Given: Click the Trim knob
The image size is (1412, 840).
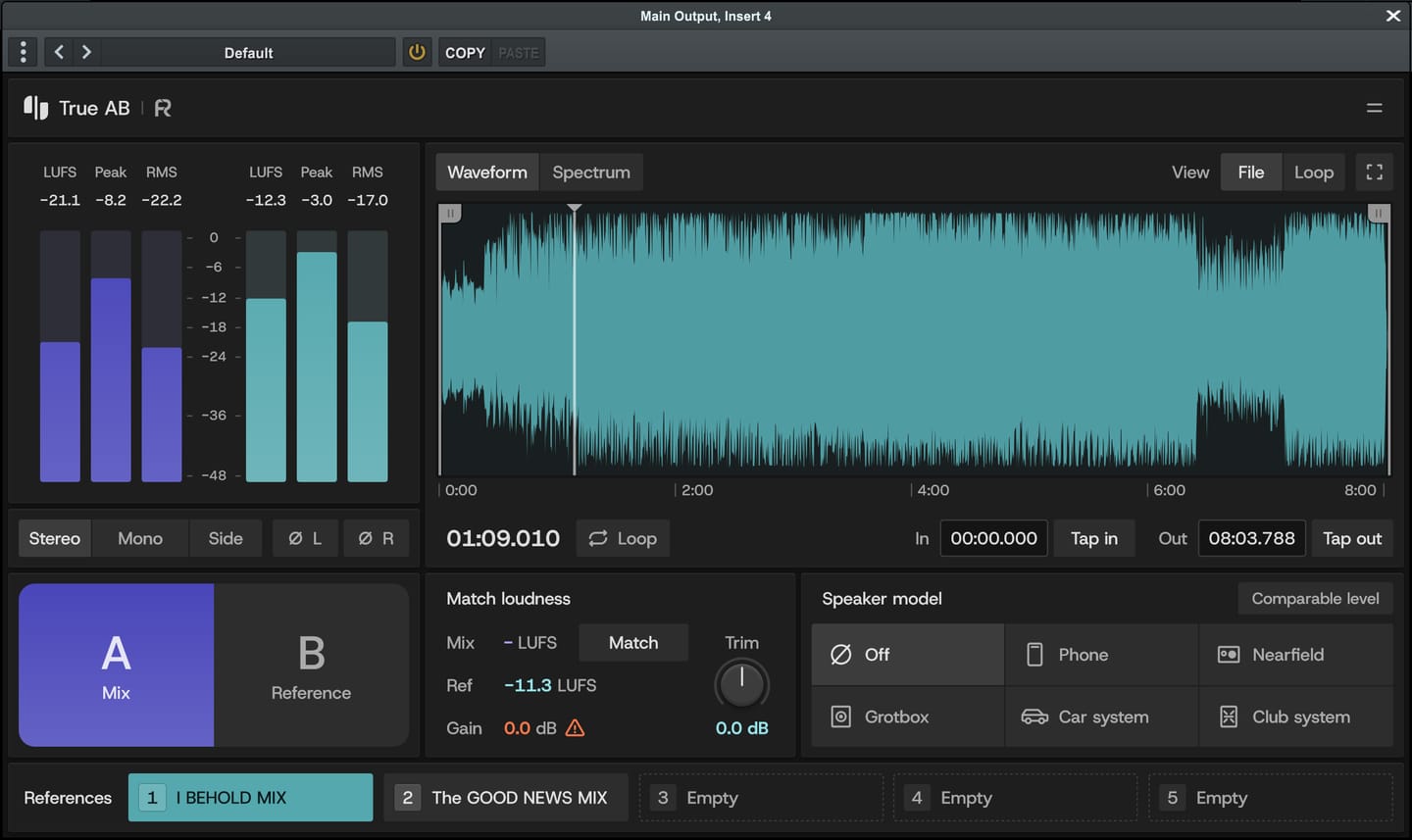Looking at the screenshot, I should [x=741, y=683].
